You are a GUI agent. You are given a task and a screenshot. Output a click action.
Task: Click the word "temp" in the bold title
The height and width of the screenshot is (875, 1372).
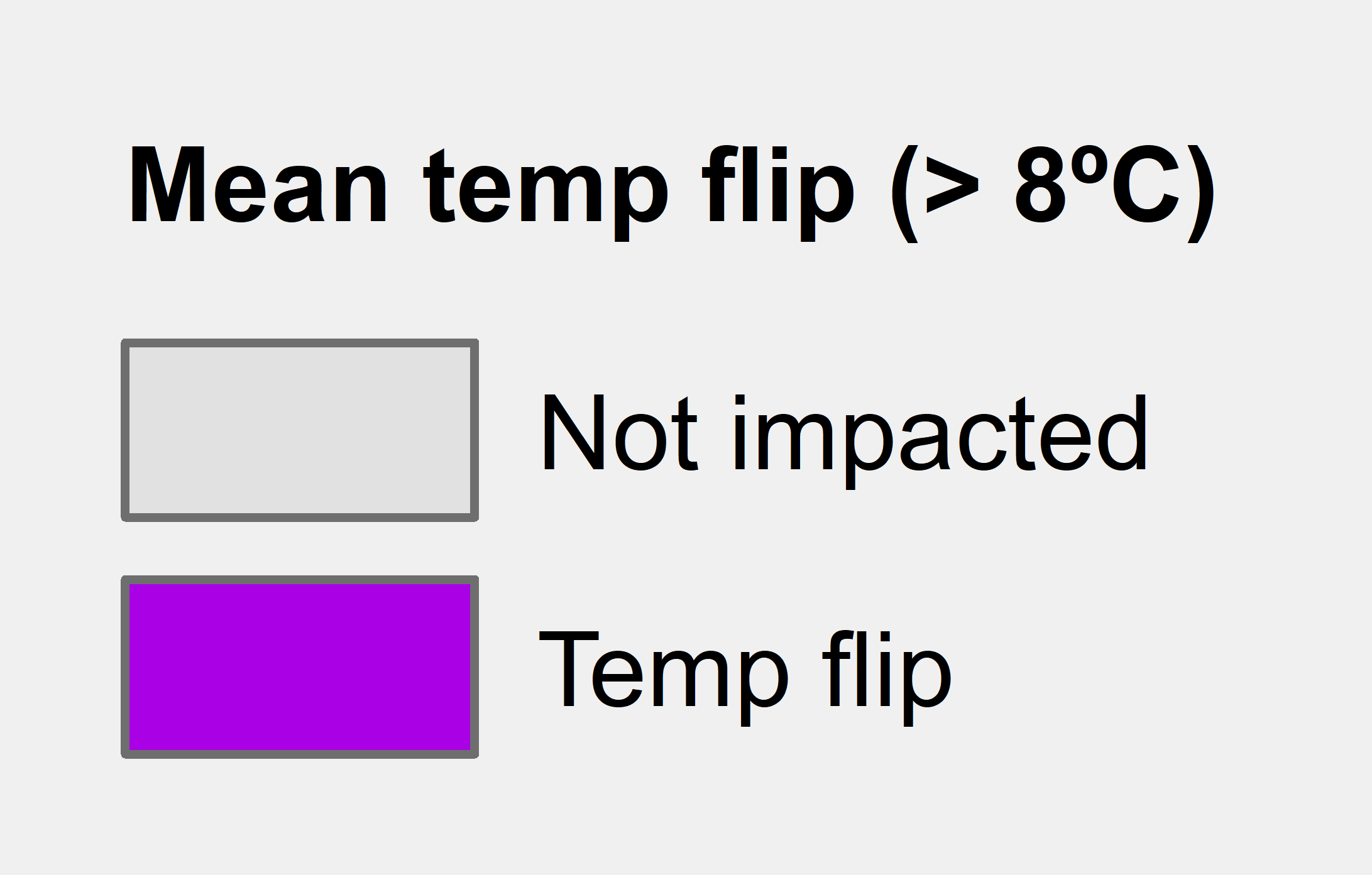point(546,193)
